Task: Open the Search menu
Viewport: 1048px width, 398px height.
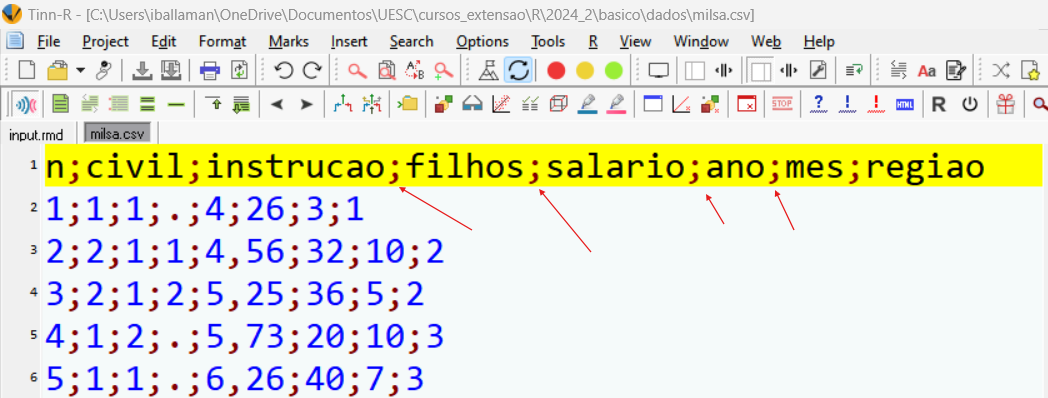Action: 412,41
